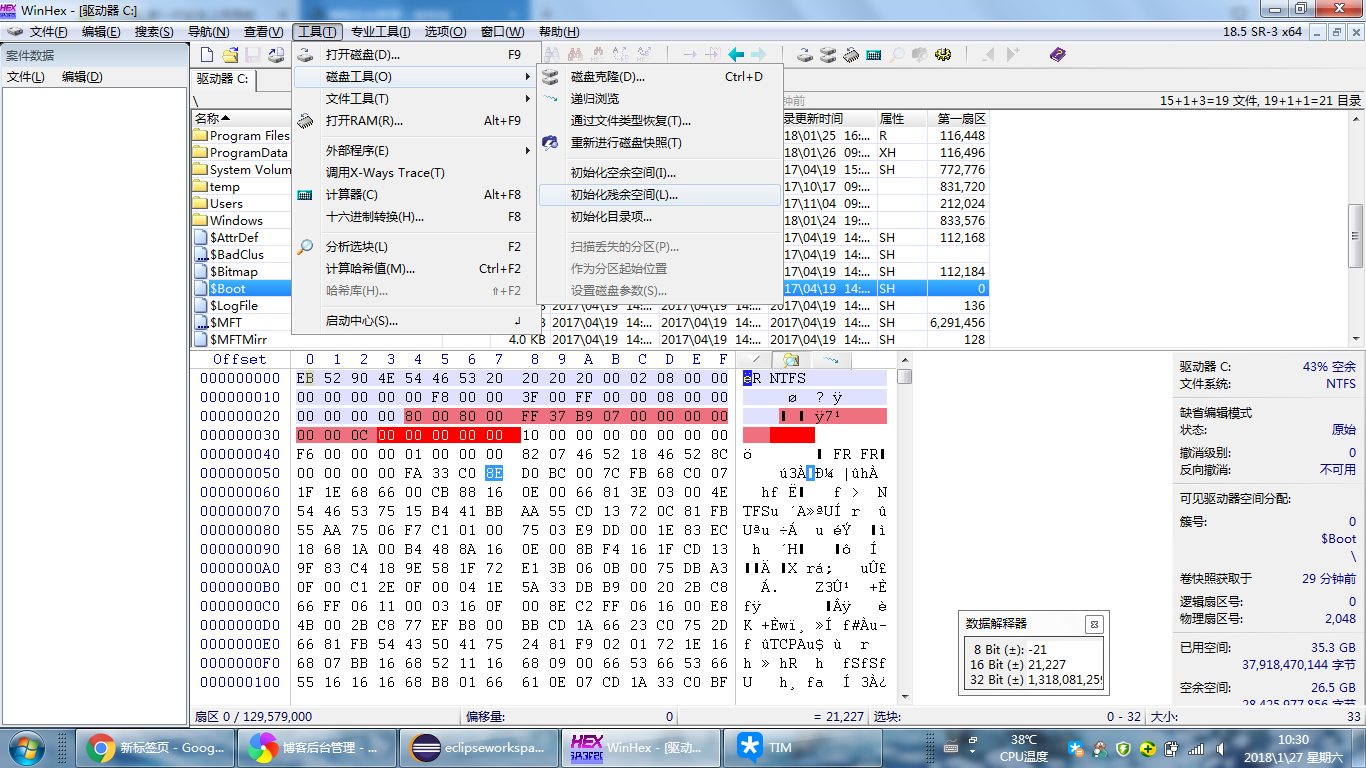Select 计算哈希值(M)... menu item
The width and height of the screenshot is (1366, 768).
414,269
